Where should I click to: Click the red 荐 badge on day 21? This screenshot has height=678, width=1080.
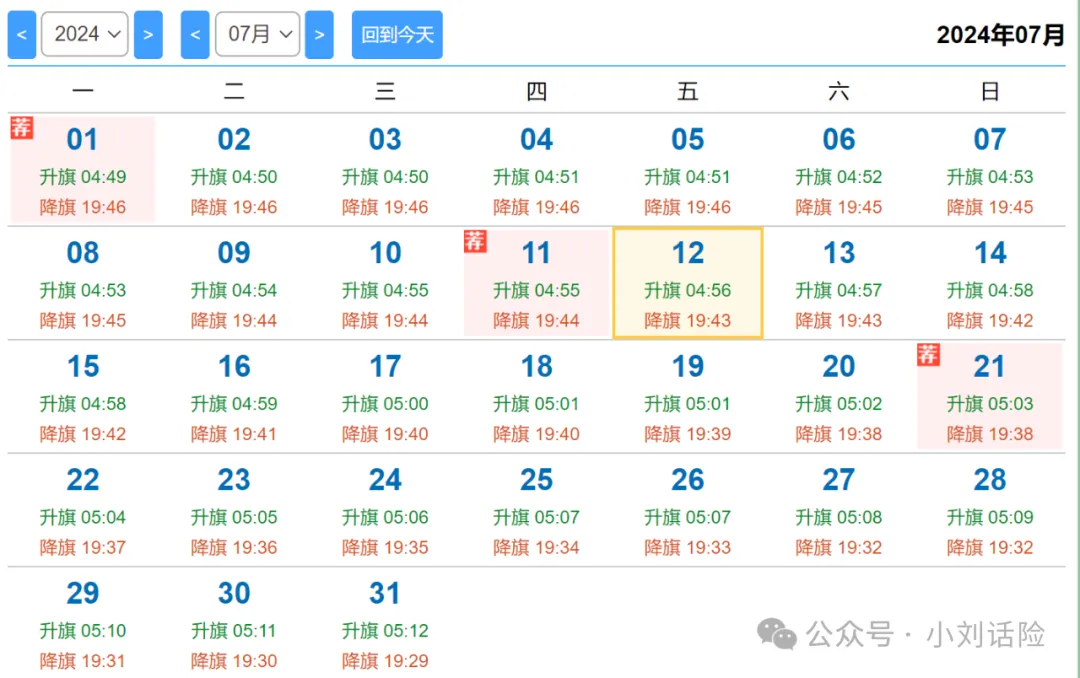tap(929, 354)
